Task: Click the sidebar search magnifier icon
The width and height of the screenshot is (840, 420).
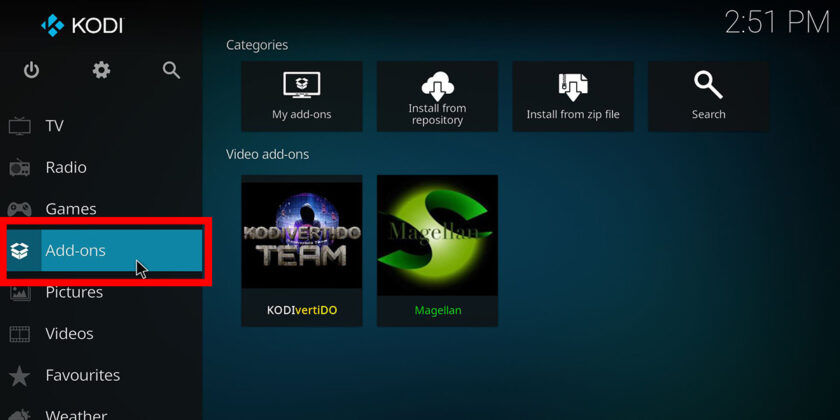Action: [x=171, y=70]
